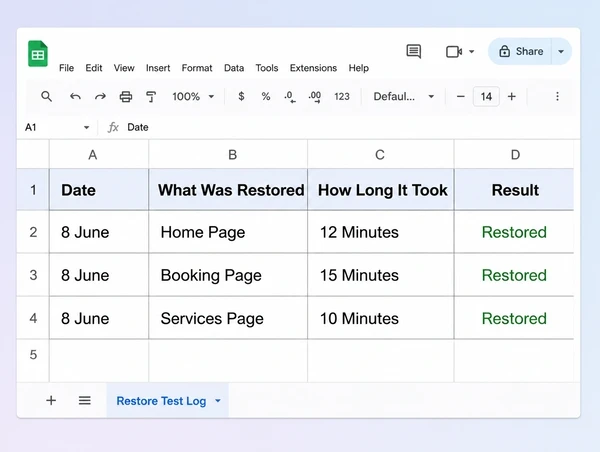Click the select-all corner box

(x=33, y=155)
